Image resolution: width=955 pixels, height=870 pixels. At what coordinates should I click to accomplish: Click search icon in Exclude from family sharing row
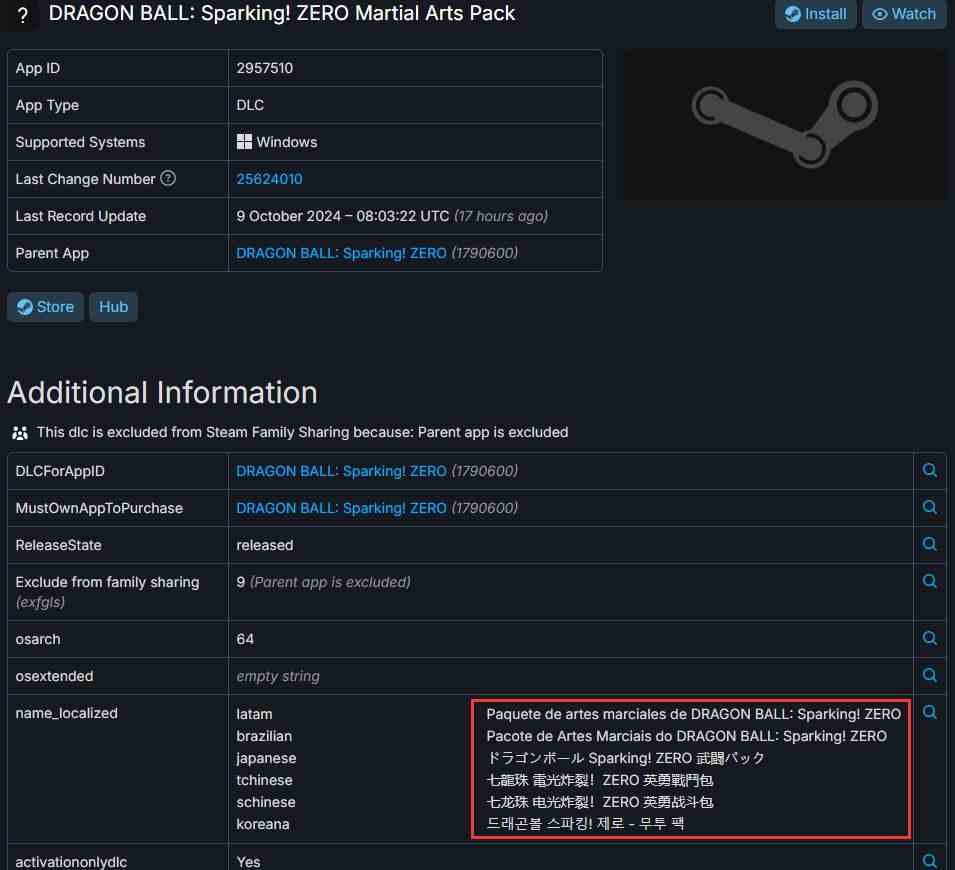coord(929,581)
